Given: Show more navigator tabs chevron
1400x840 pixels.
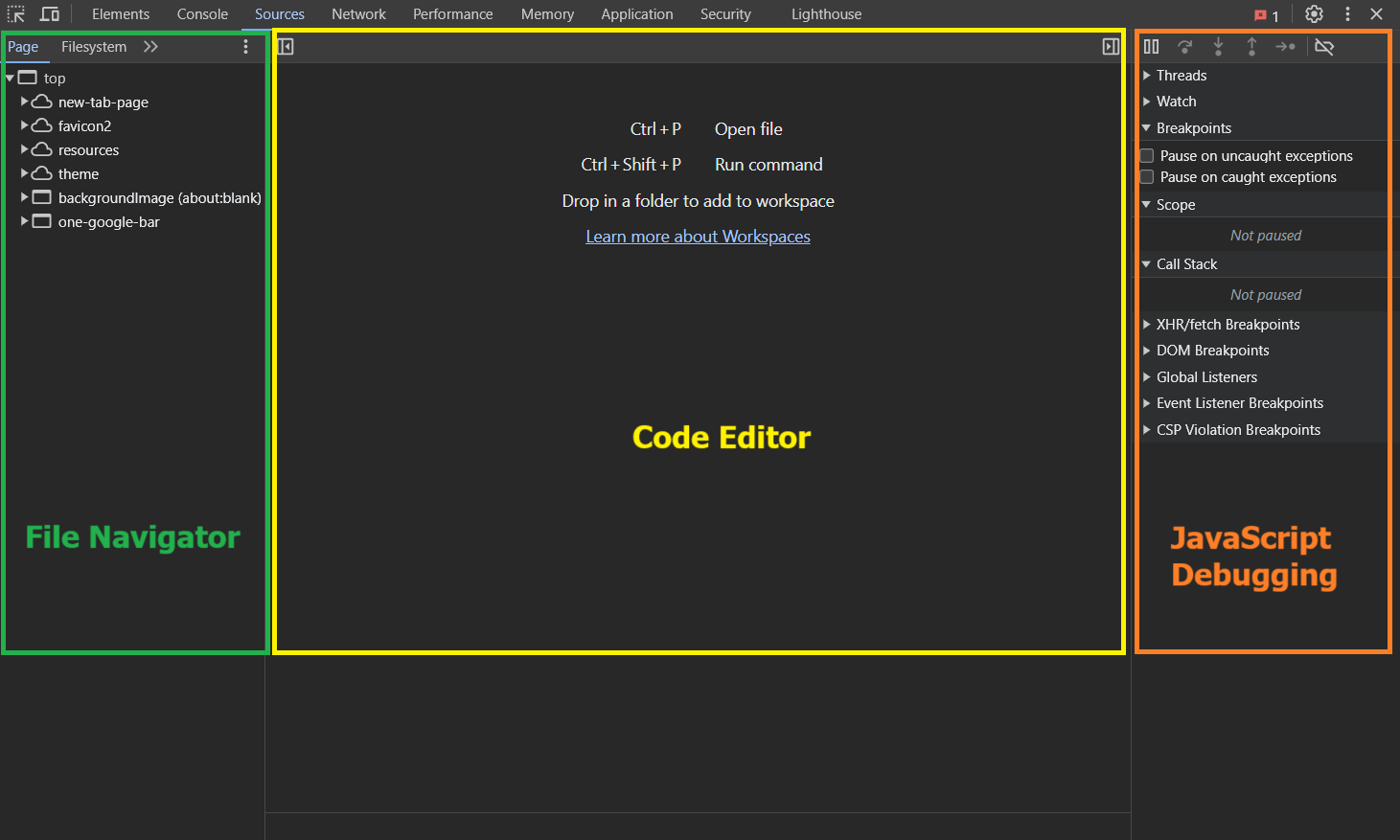Looking at the screenshot, I should point(150,47).
